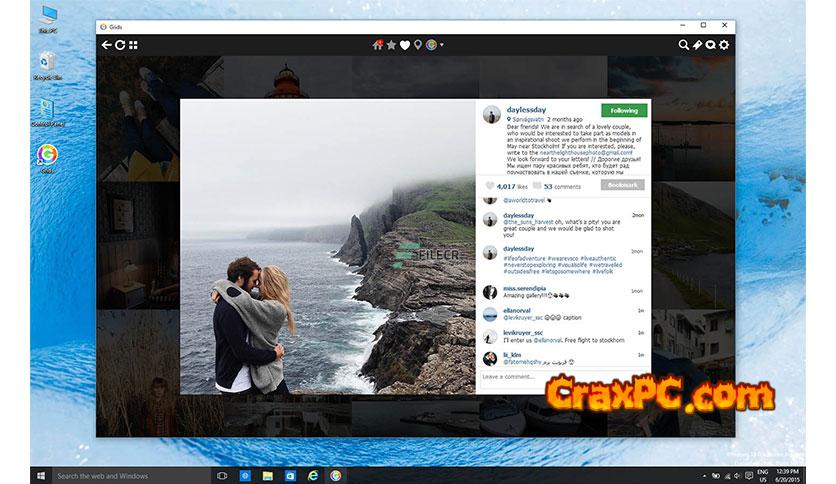Screen dimensions: 836x484
Task: Open settings gear icon in Grids toolbar
Action: coord(724,45)
